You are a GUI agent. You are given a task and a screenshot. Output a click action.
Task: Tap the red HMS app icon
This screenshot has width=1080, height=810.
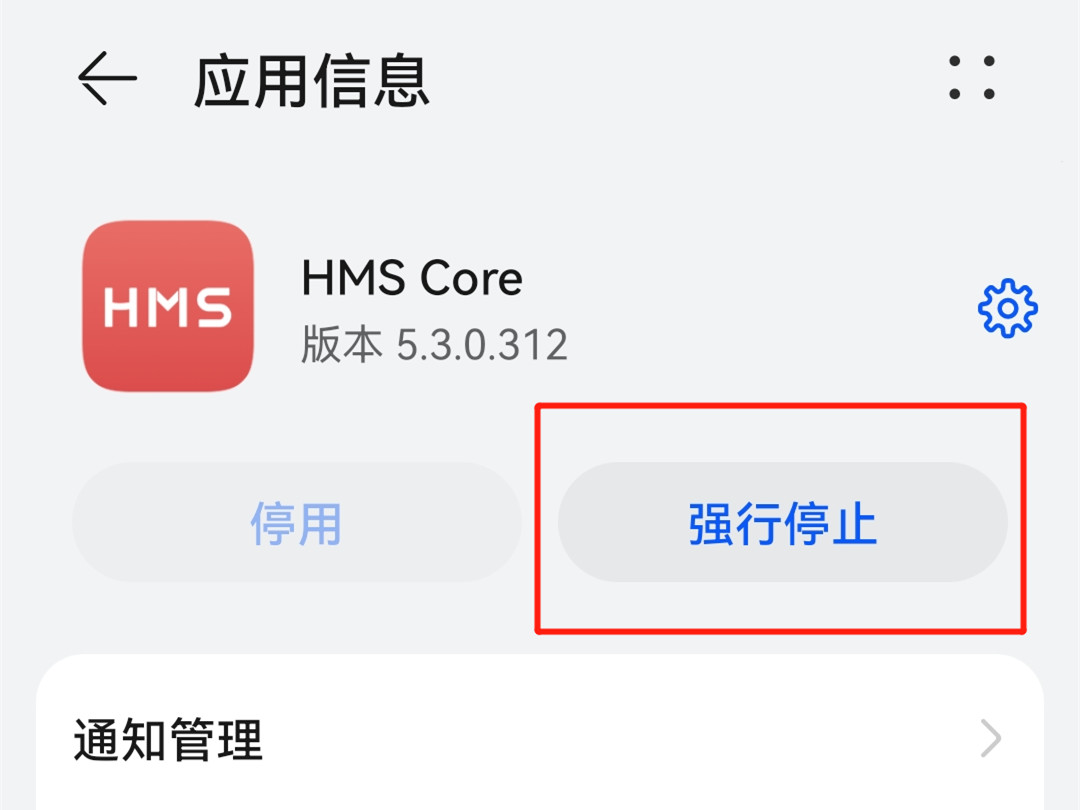(168, 306)
